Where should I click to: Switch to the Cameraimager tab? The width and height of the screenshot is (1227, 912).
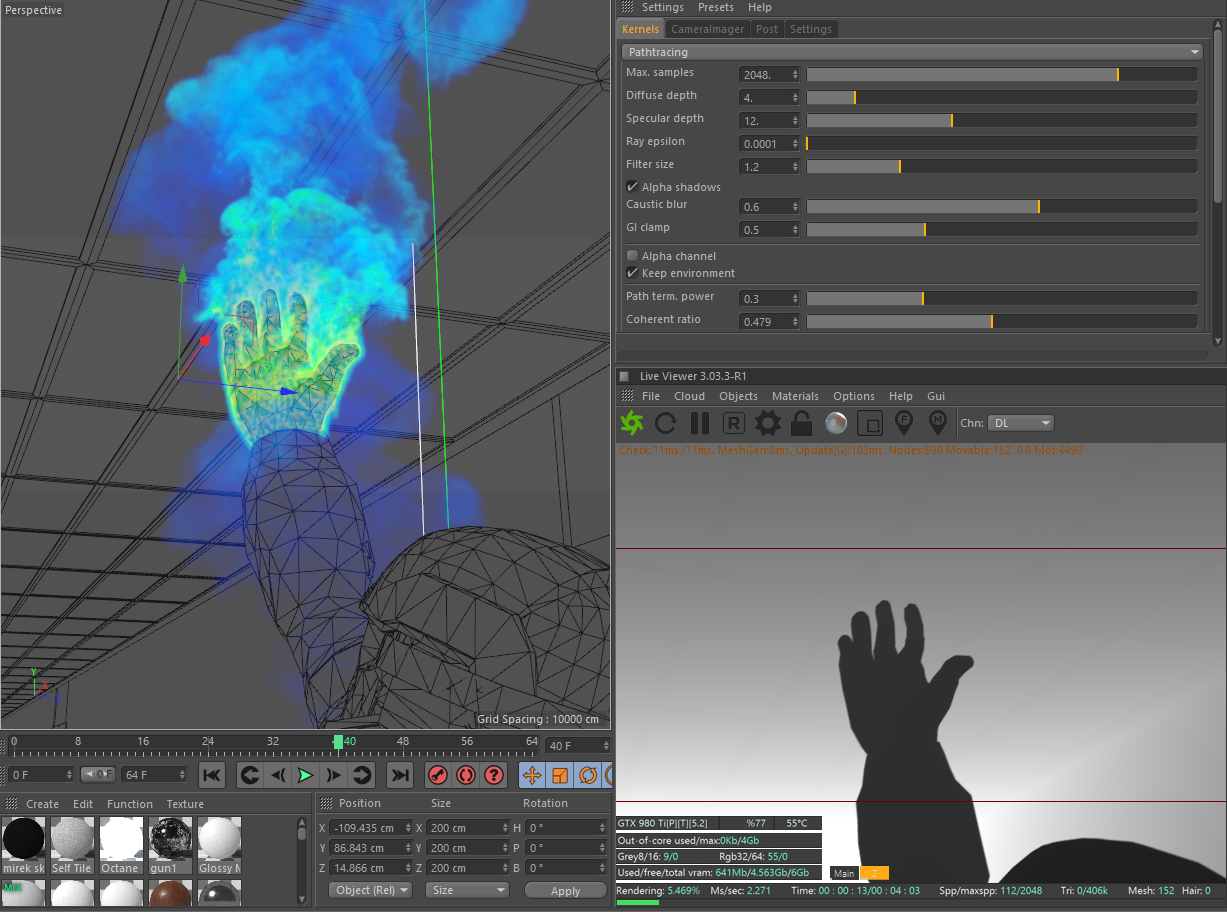pyautogui.click(x=707, y=29)
